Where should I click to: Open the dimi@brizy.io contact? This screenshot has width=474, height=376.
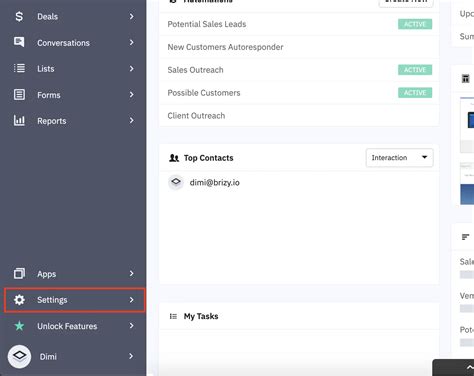coord(214,183)
